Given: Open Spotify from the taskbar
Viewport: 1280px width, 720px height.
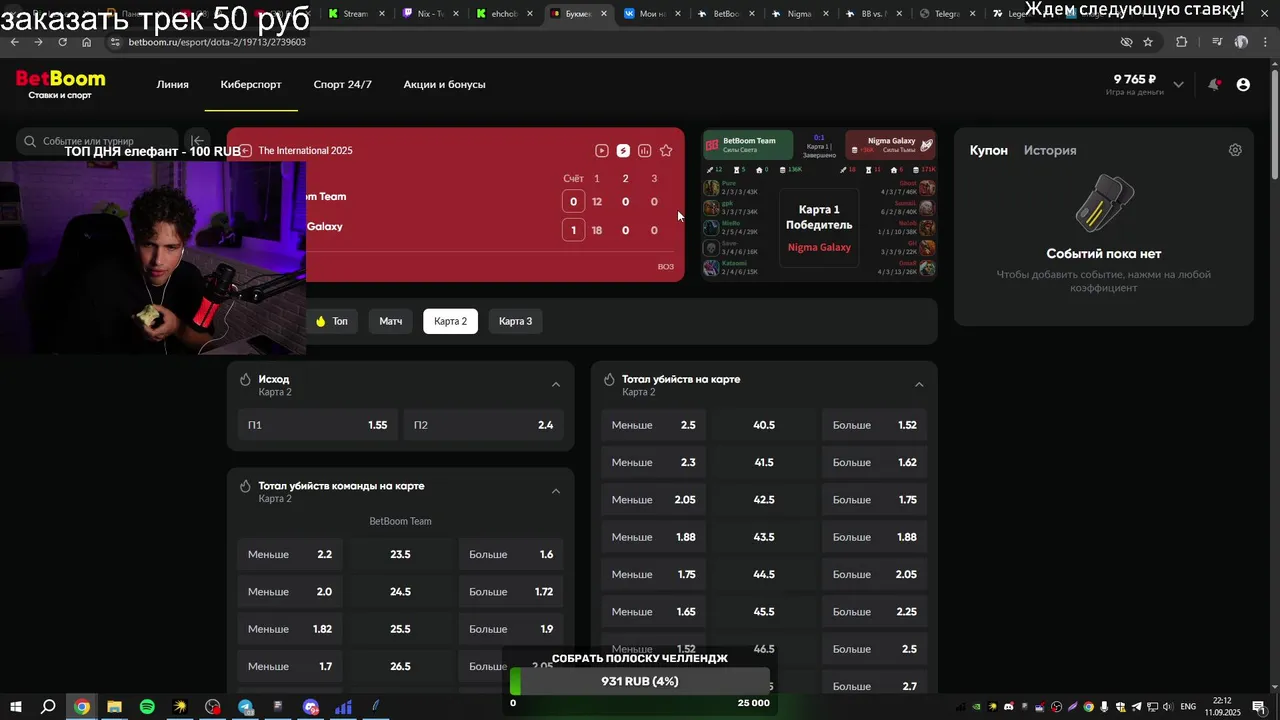Looking at the screenshot, I should [x=147, y=707].
